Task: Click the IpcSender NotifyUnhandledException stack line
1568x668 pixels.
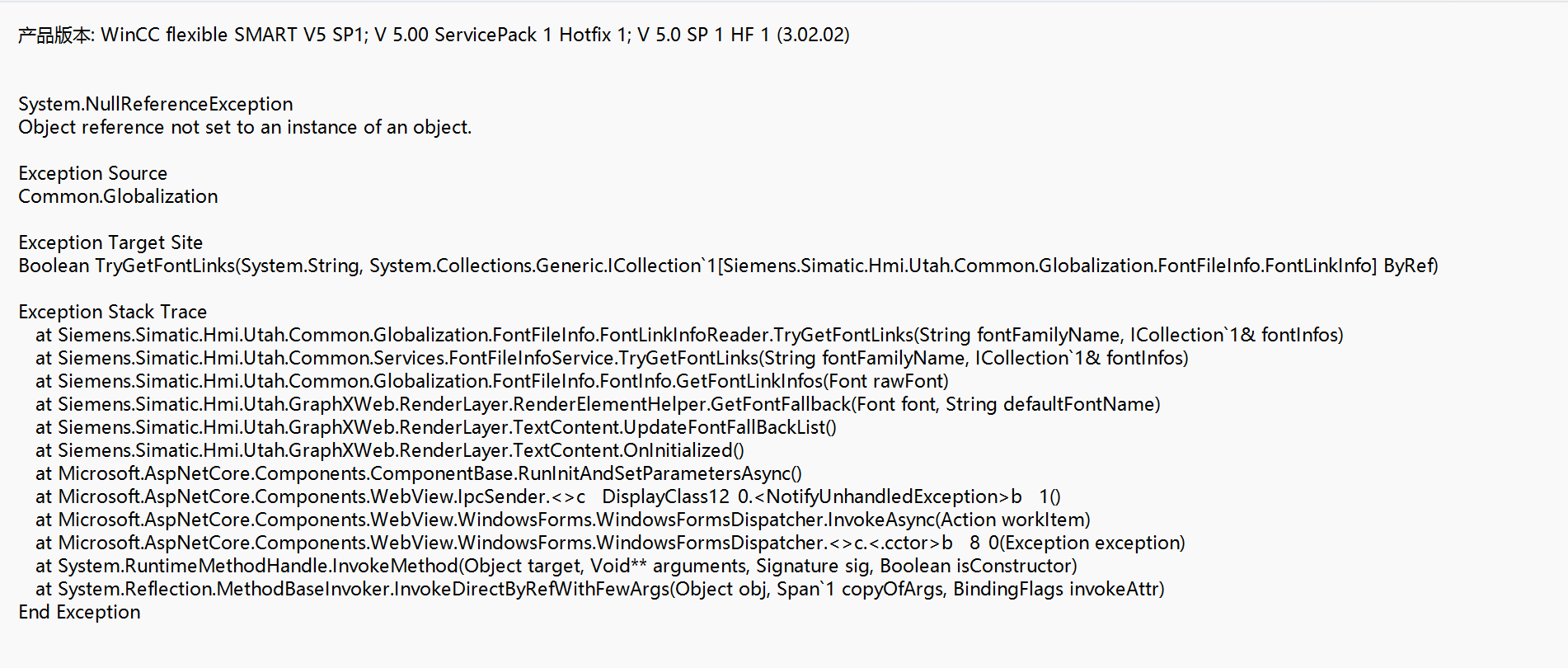Action: (x=548, y=496)
